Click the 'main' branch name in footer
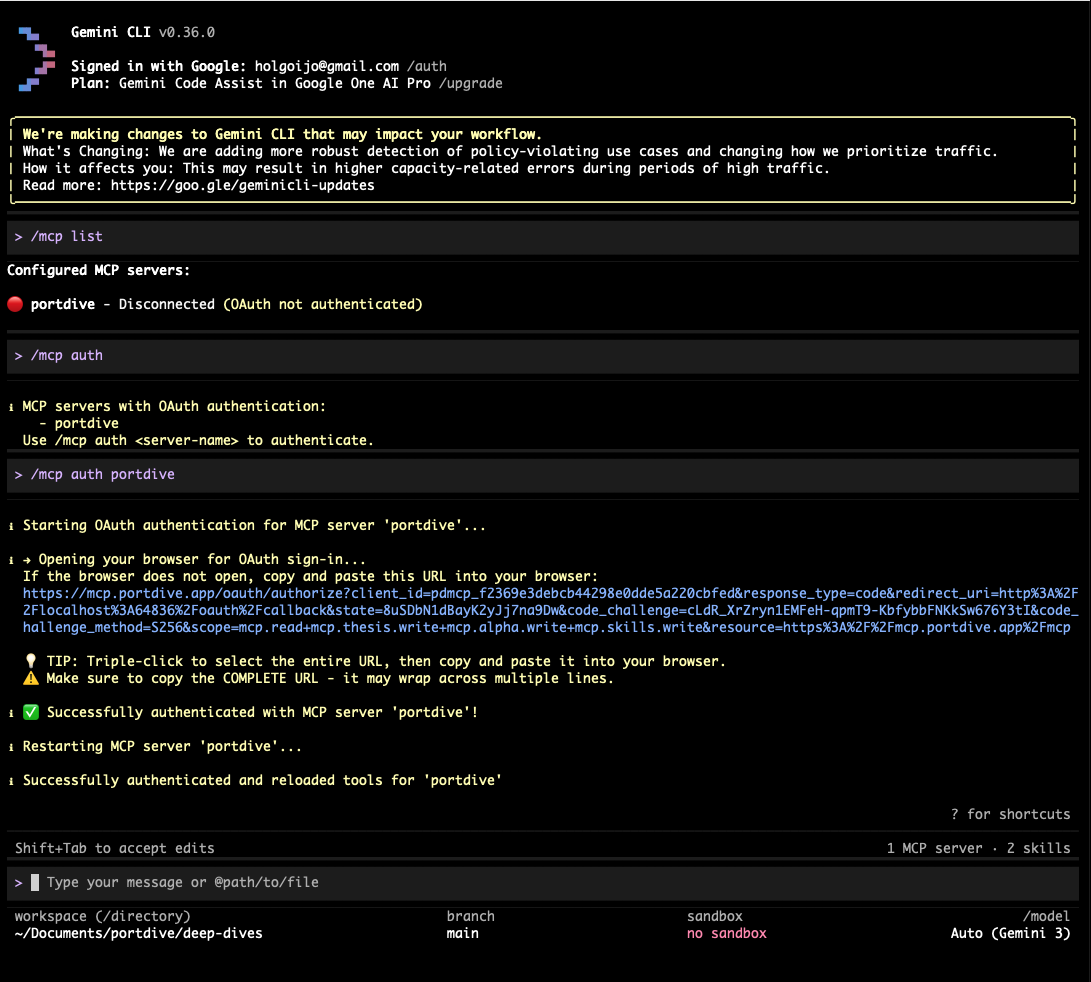The height and width of the screenshot is (982, 1091). pos(463,933)
